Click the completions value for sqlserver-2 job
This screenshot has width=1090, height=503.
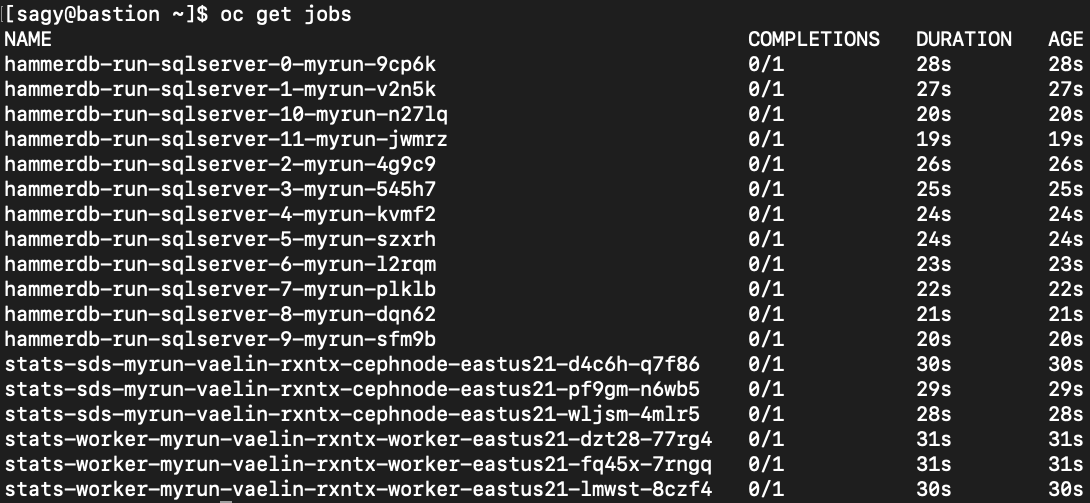tap(766, 165)
